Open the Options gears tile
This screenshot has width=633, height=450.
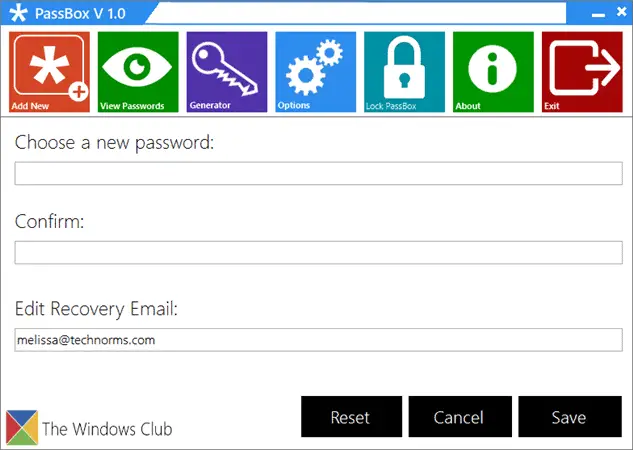point(316,72)
